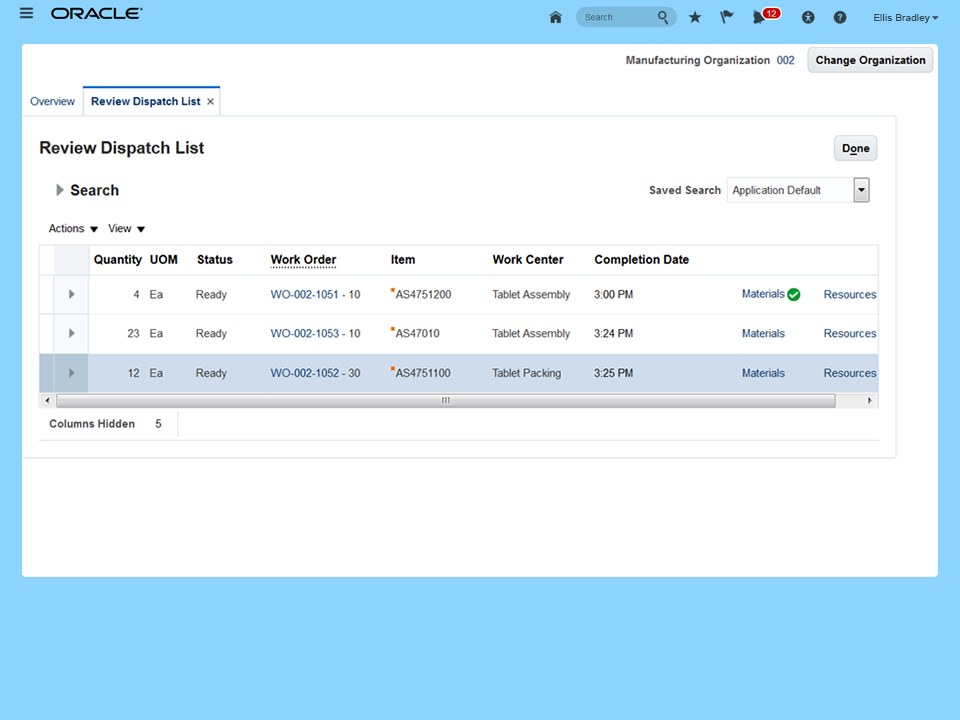Image resolution: width=960 pixels, height=720 pixels.
Task: Open notifications bell with 12 badge
Action: click(765, 16)
